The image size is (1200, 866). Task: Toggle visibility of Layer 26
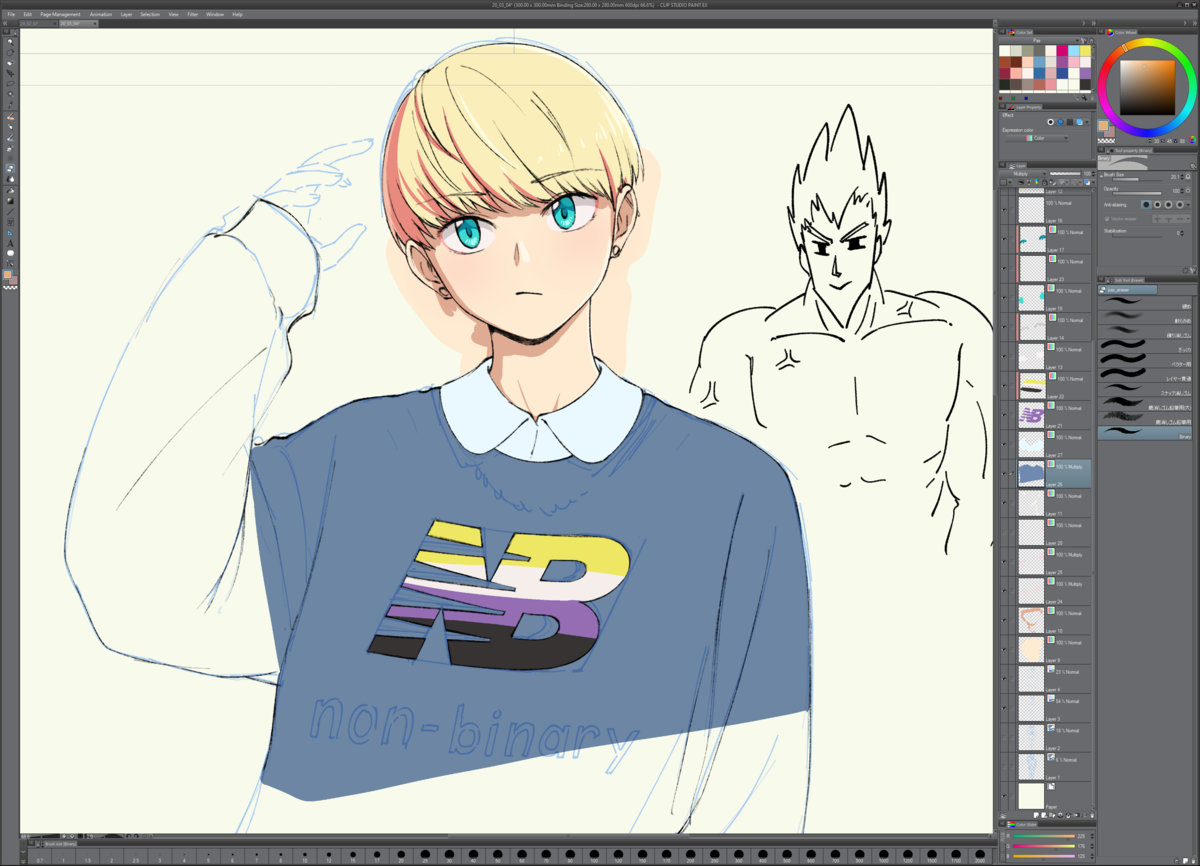click(1004, 473)
